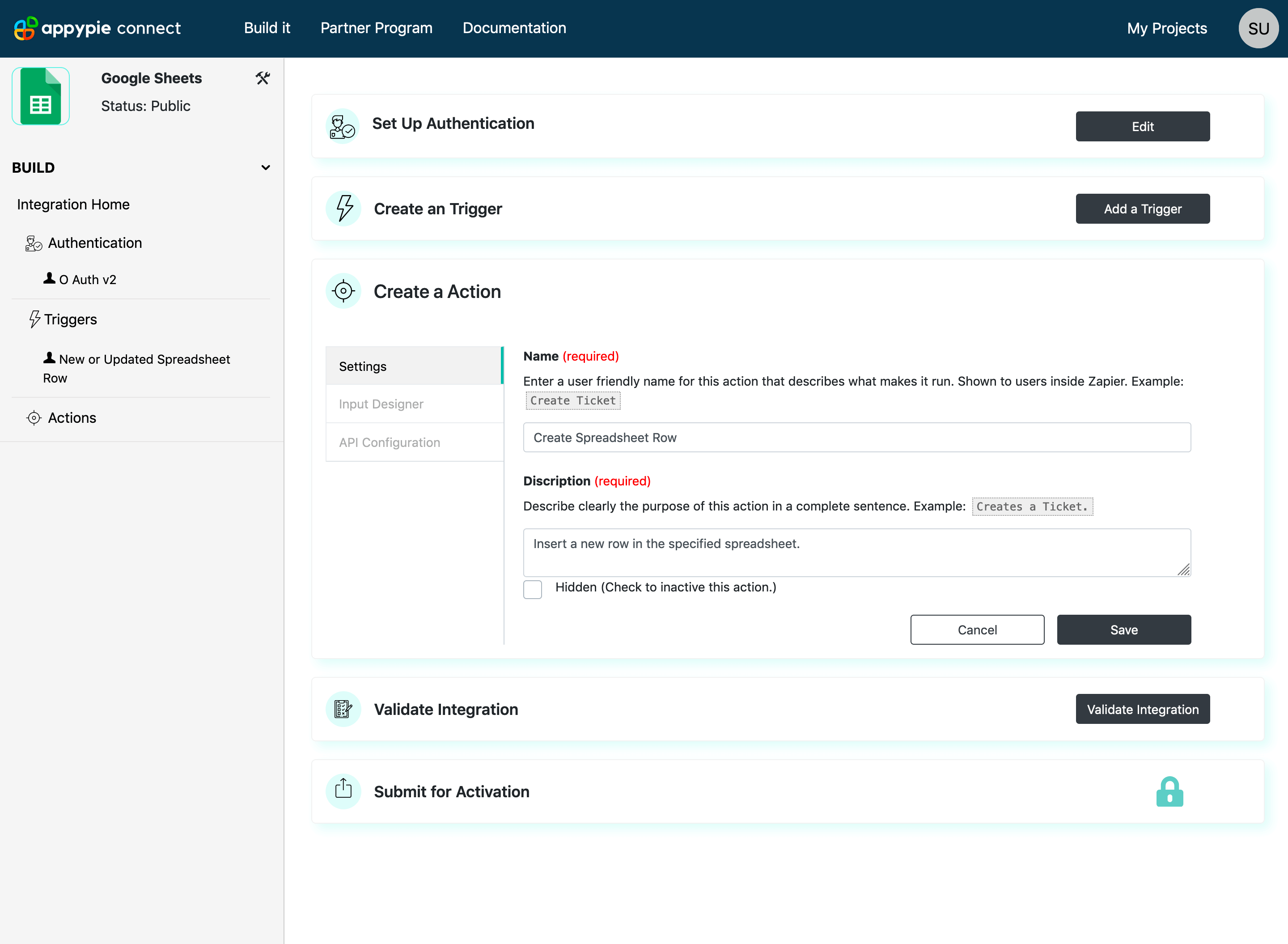Click the teal lock icon

click(x=1169, y=792)
